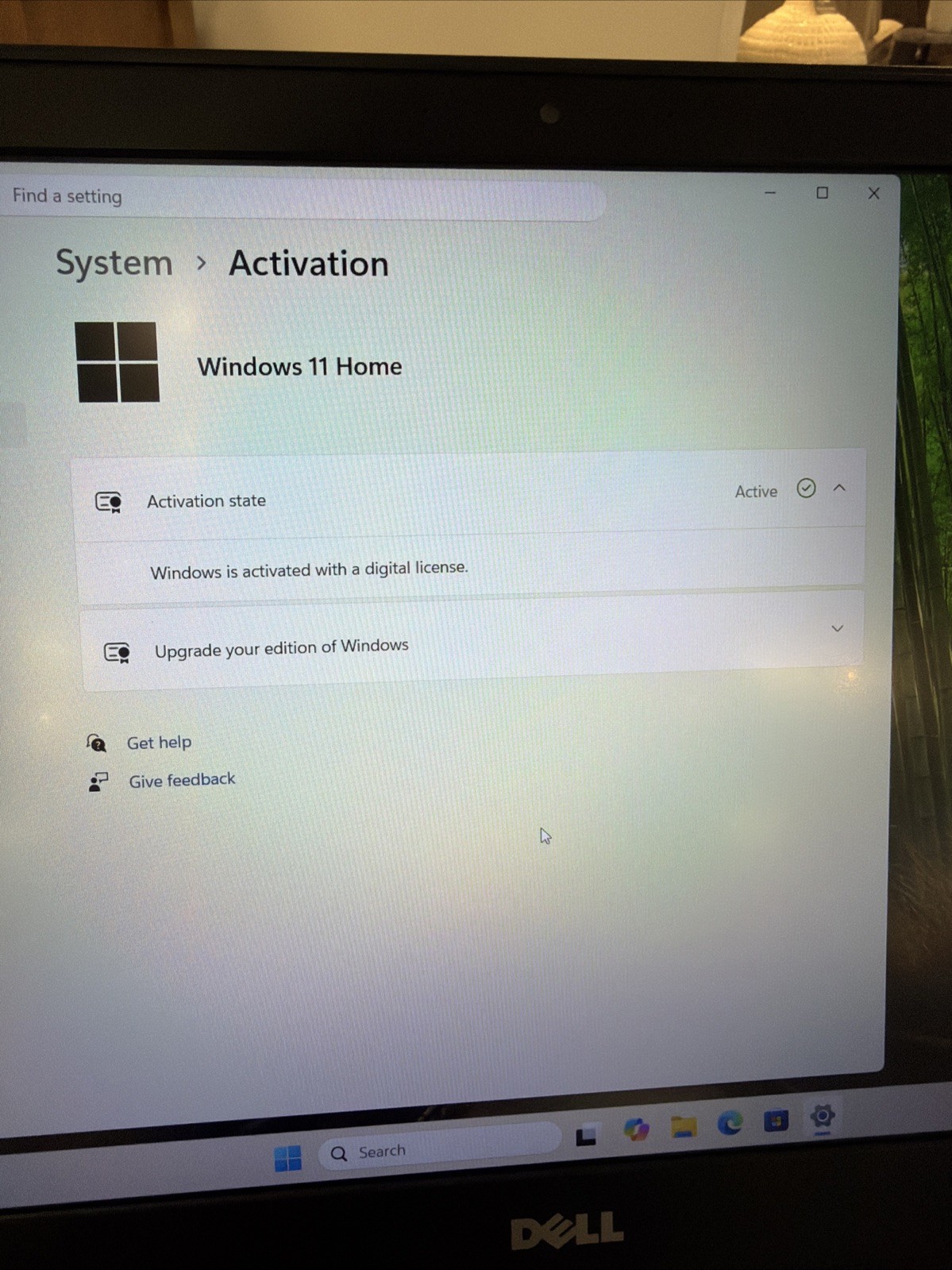Viewport: 952px width, 1270px height.
Task: Click the Activation page heading
Action: click(x=309, y=264)
